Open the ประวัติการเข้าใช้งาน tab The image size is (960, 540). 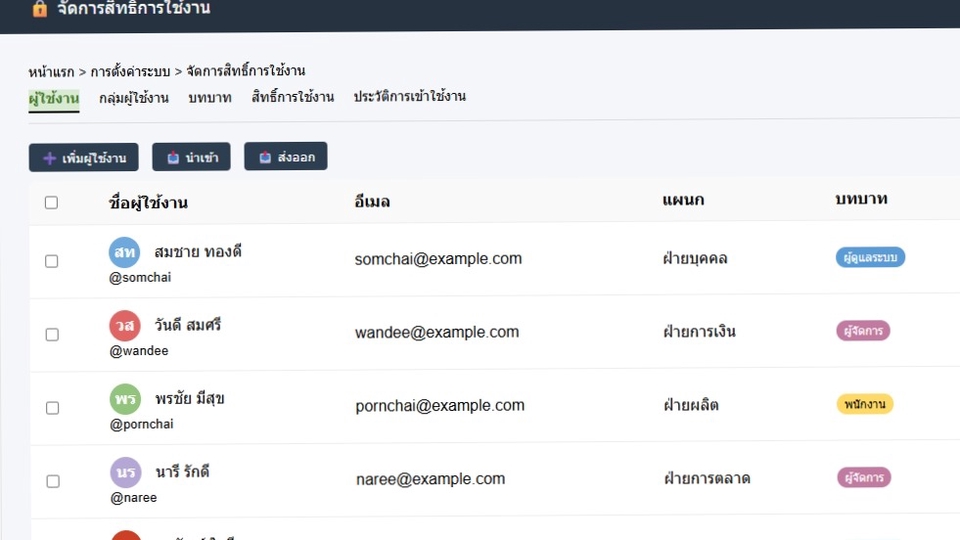pos(410,96)
